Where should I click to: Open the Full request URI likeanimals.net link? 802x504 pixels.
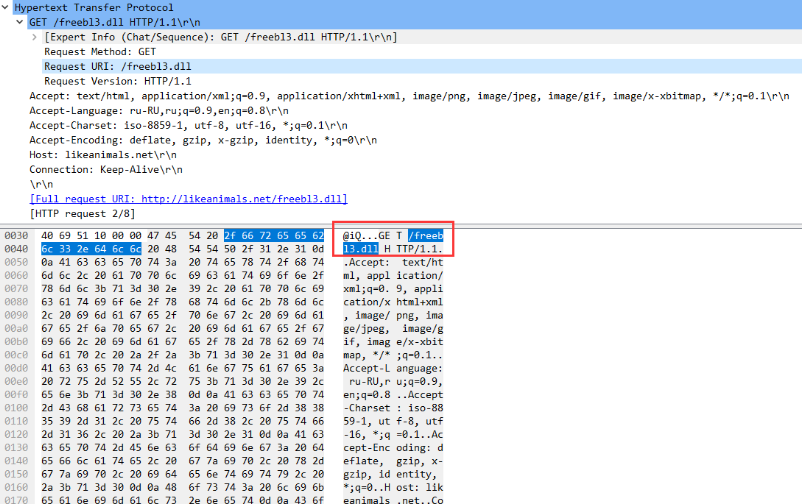[x=188, y=199]
